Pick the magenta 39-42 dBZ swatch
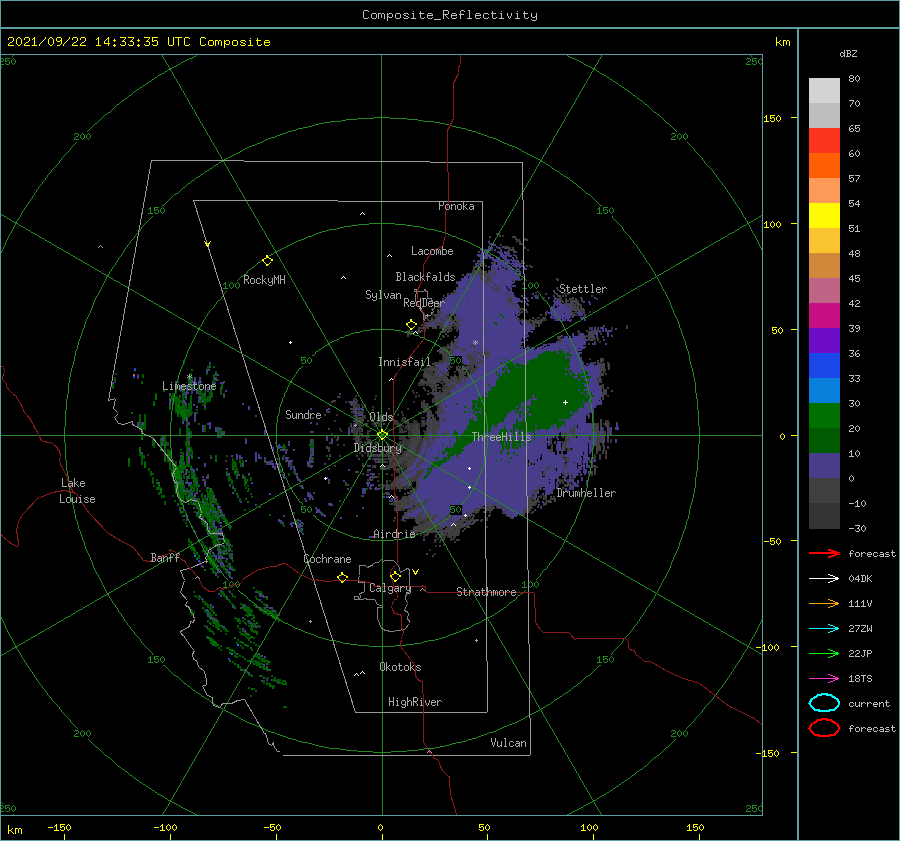900x841 pixels. point(824,316)
